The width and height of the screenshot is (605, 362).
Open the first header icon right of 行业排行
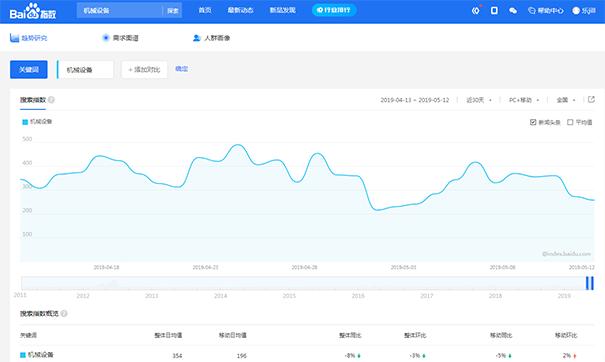[476, 10]
